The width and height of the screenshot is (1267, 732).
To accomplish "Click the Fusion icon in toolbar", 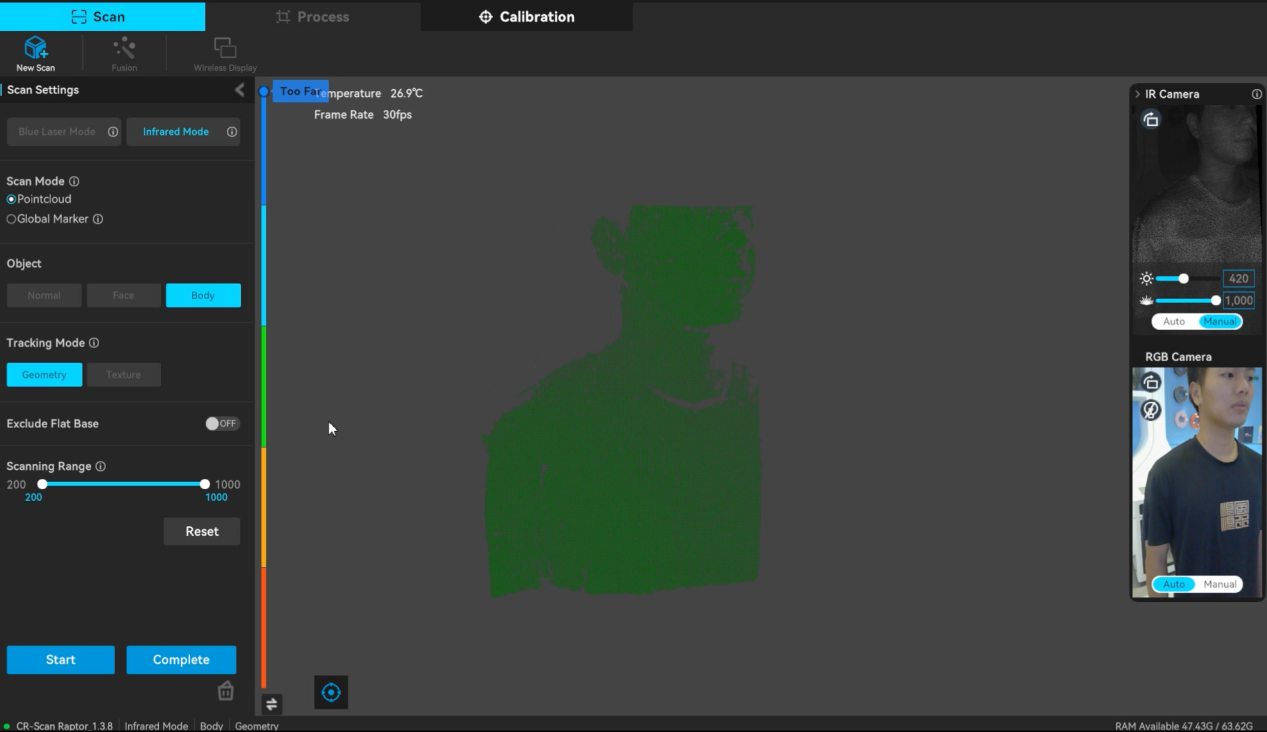I will [124, 49].
